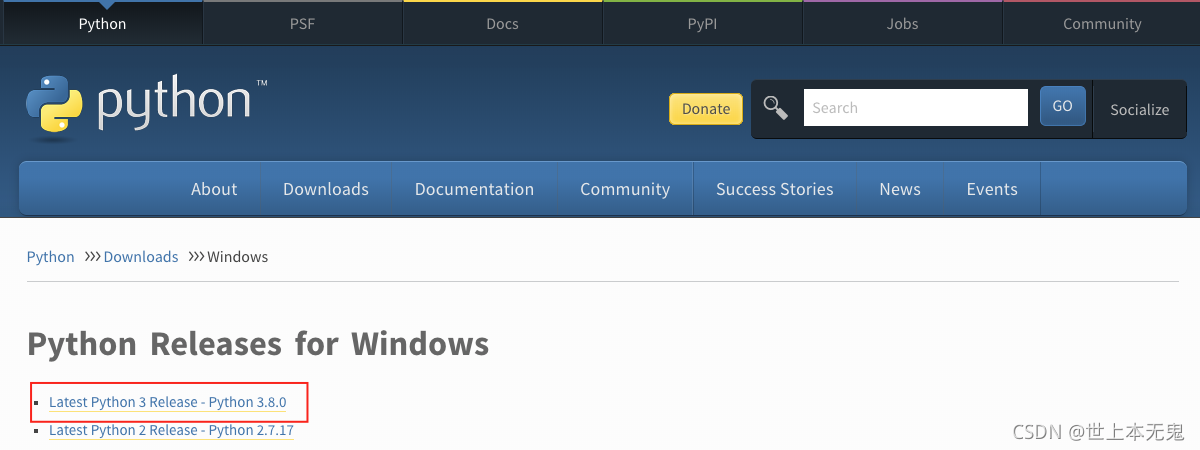Focus the Search input field
1200x450 pixels.
[x=915, y=108]
